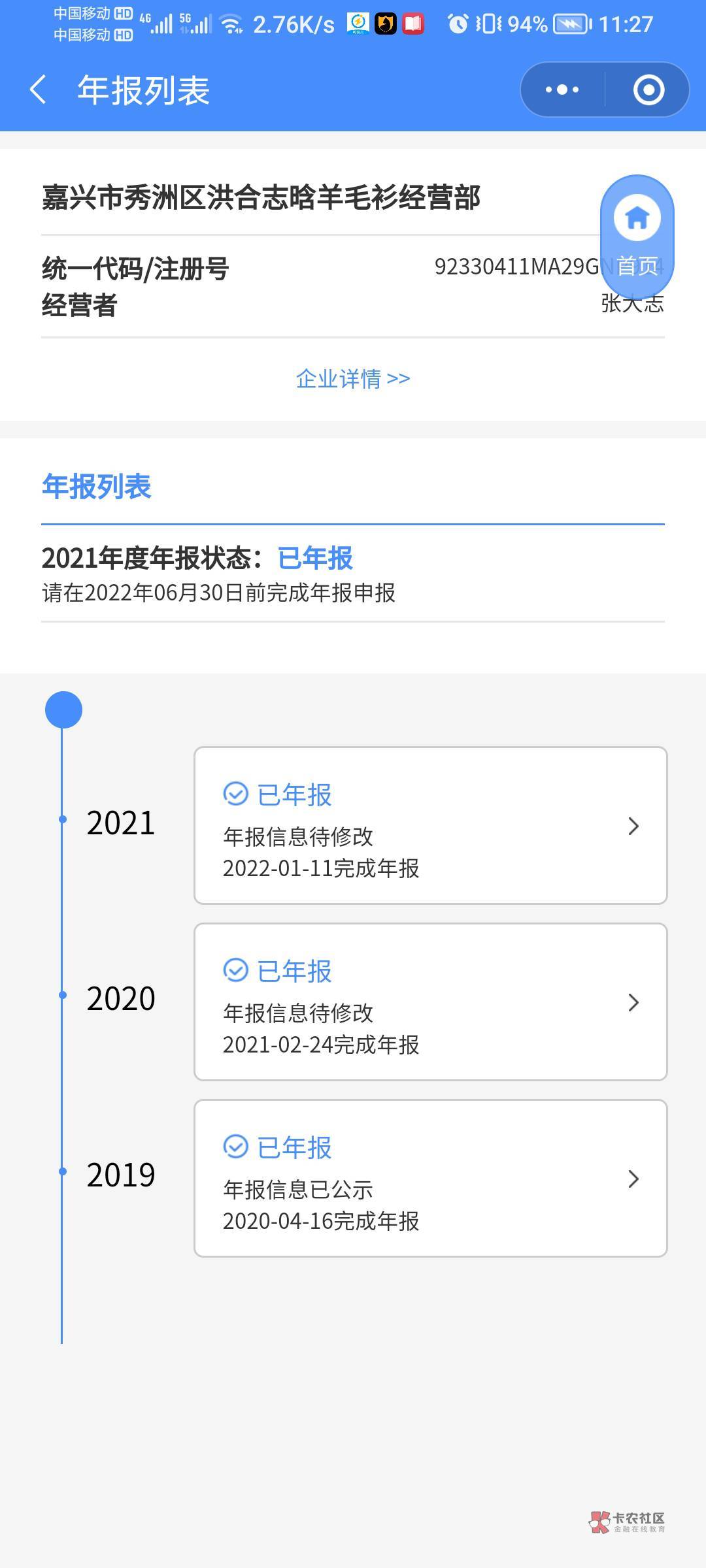Select the 2020 timeline year marker
The height and width of the screenshot is (1568, 706).
[x=121, y=999]
